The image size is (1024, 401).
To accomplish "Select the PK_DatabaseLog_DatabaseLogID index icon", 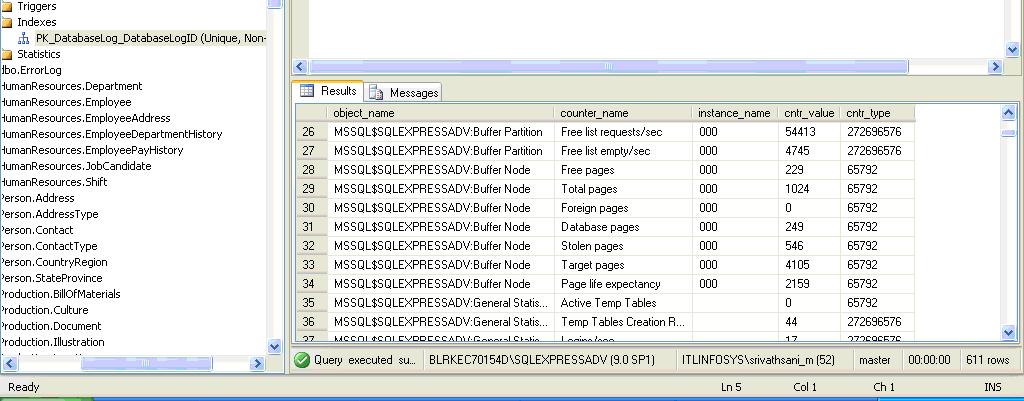I will [24, 39].
